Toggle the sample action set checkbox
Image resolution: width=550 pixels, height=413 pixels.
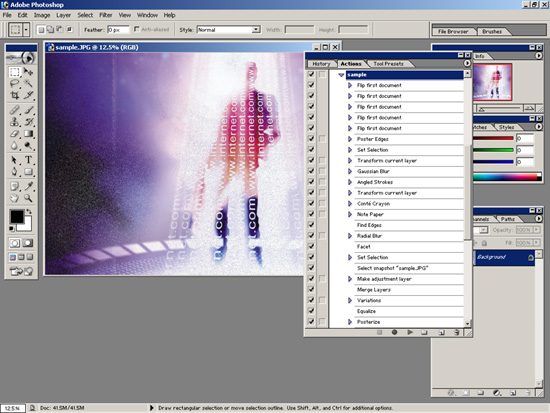click(311, 74)
